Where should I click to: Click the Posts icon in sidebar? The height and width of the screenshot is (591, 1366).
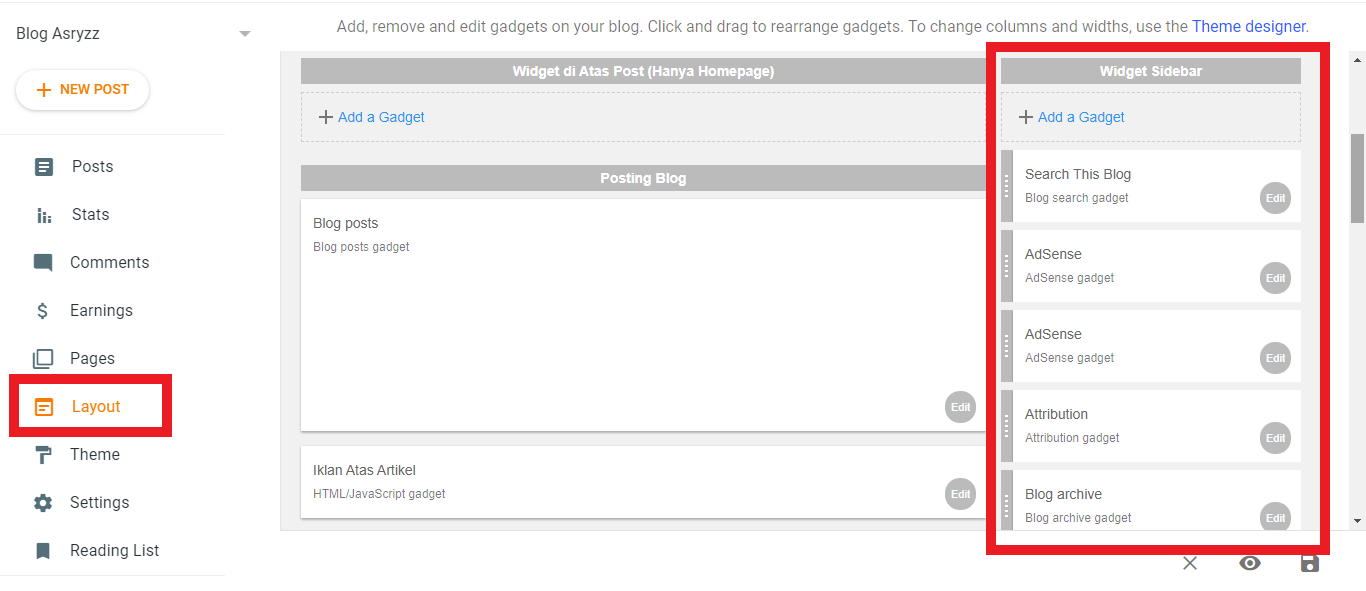pyautogui.click(x=43, y=167)
